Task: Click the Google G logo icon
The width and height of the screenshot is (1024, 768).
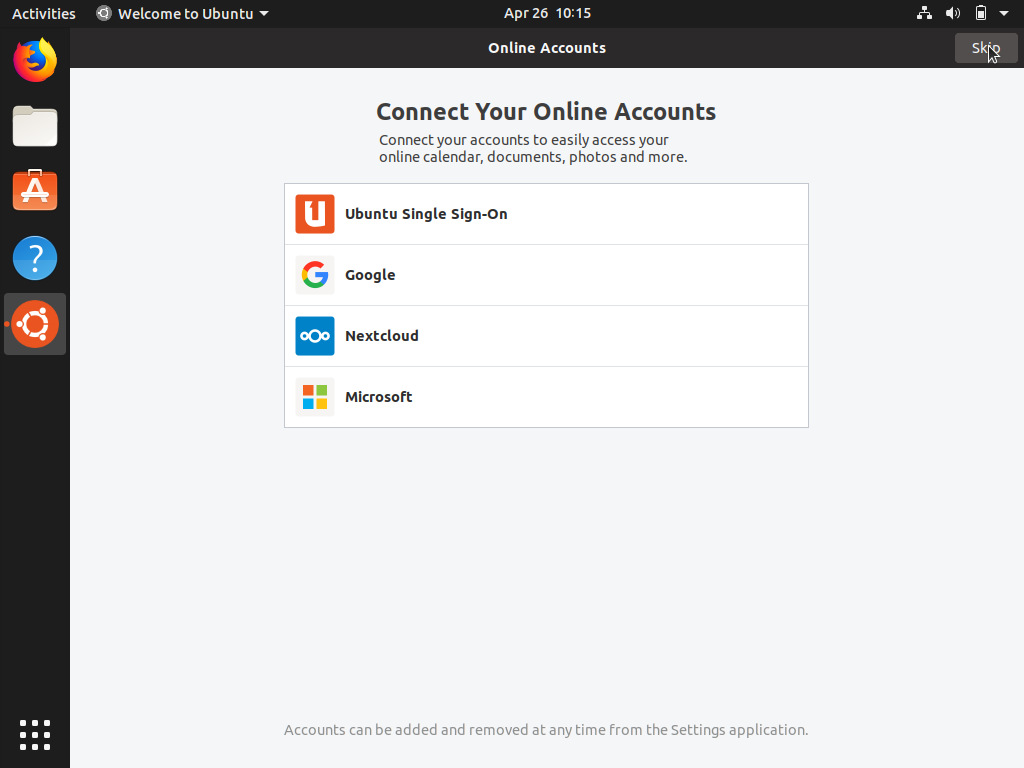Action: point(315,275)
